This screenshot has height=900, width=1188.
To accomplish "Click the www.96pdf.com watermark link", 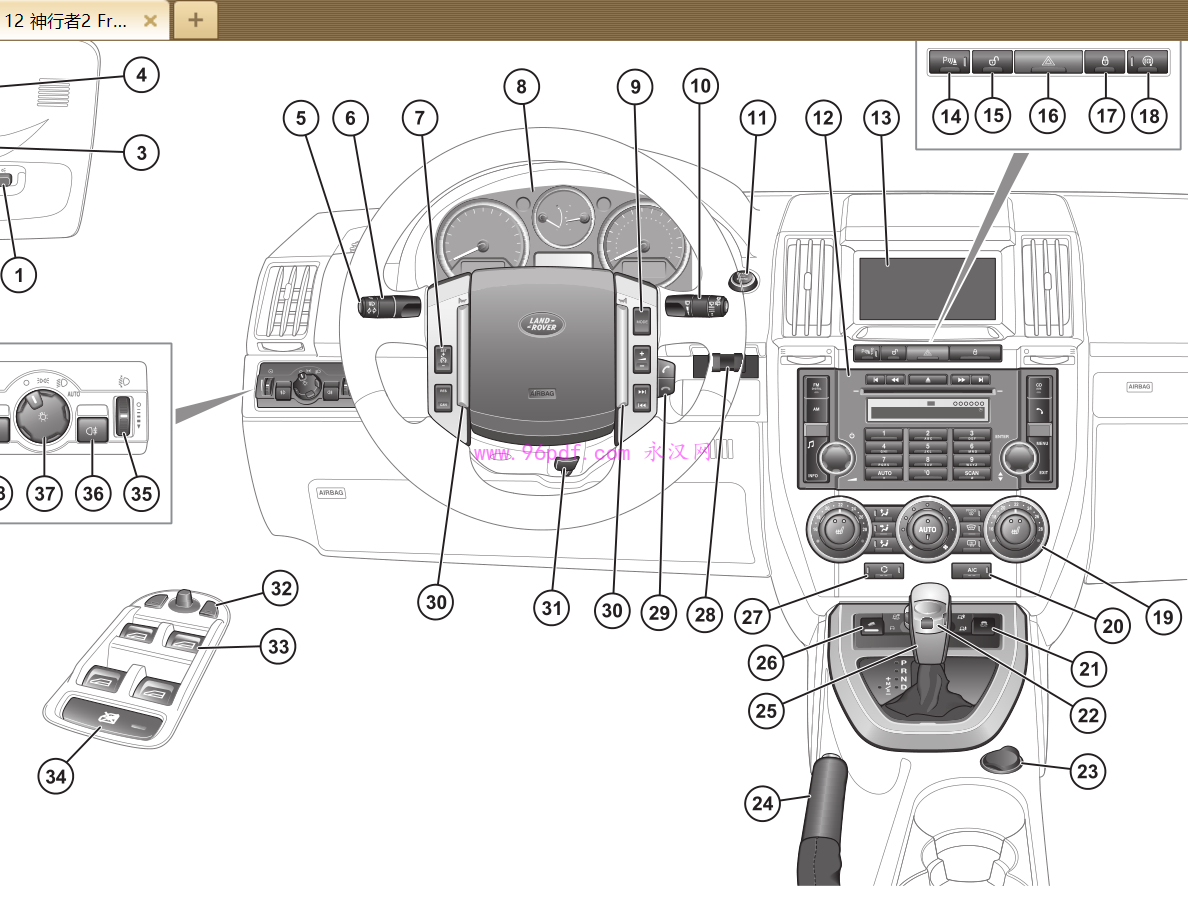I will click(x=552, y=453).
